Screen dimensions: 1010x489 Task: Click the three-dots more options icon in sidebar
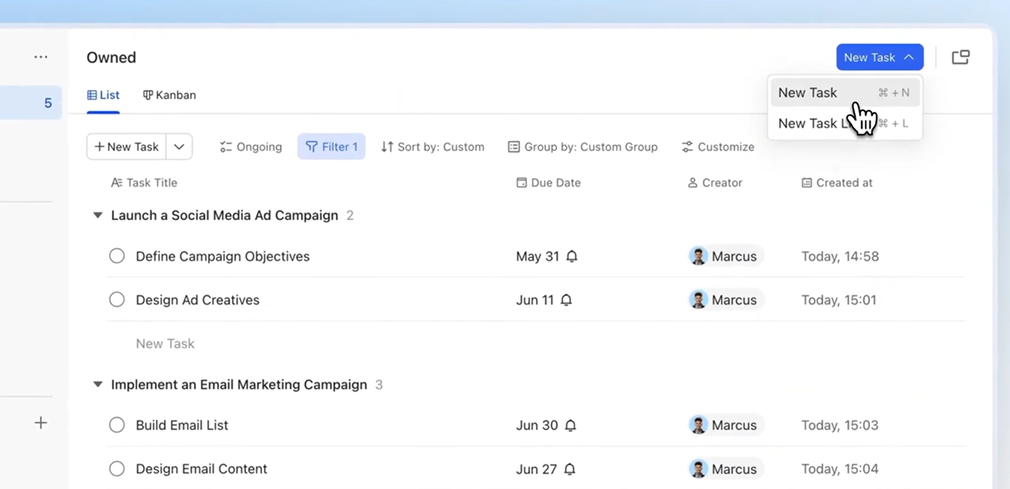[x=41, y=57]
